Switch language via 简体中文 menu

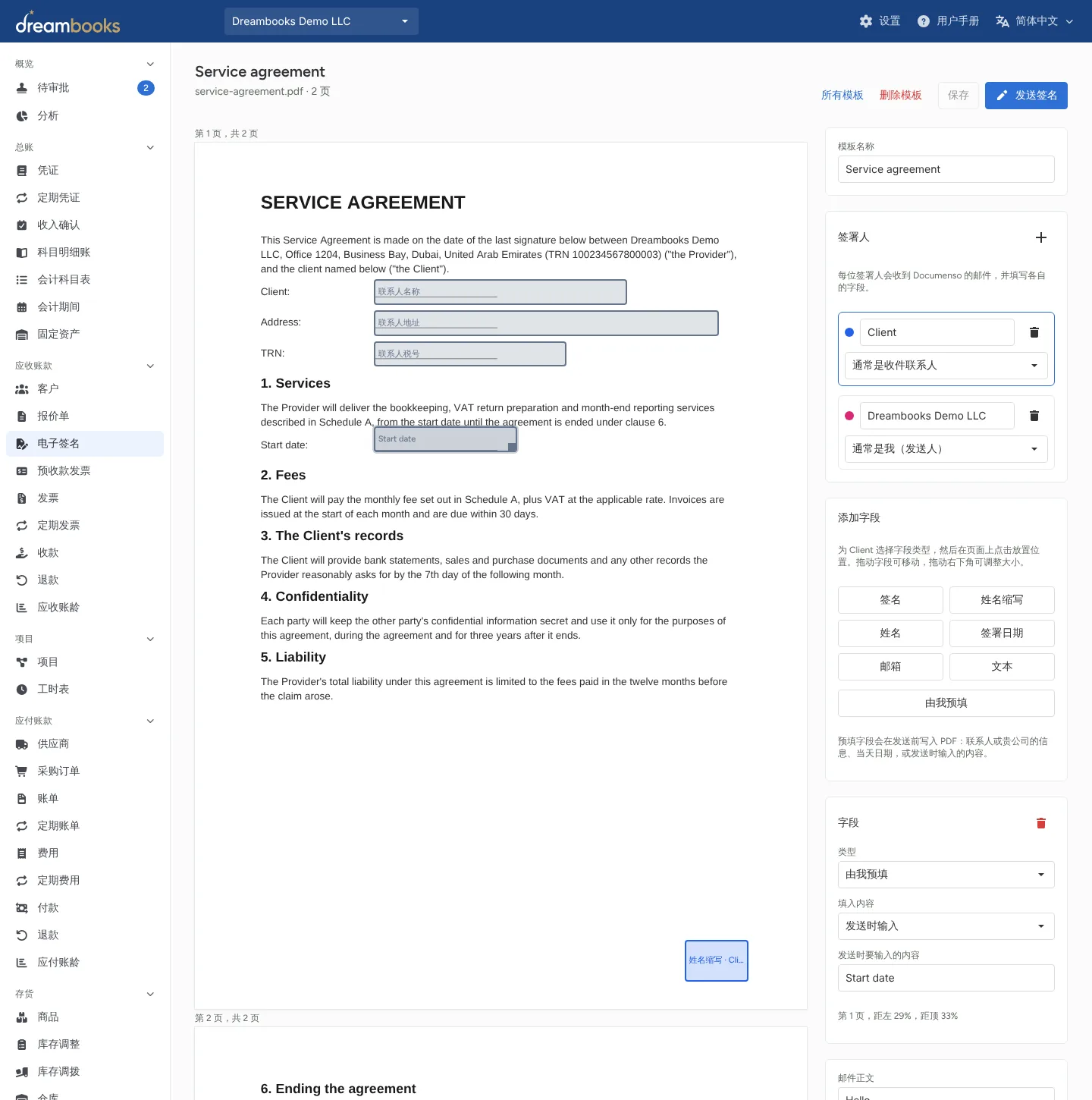point(1034,21)
